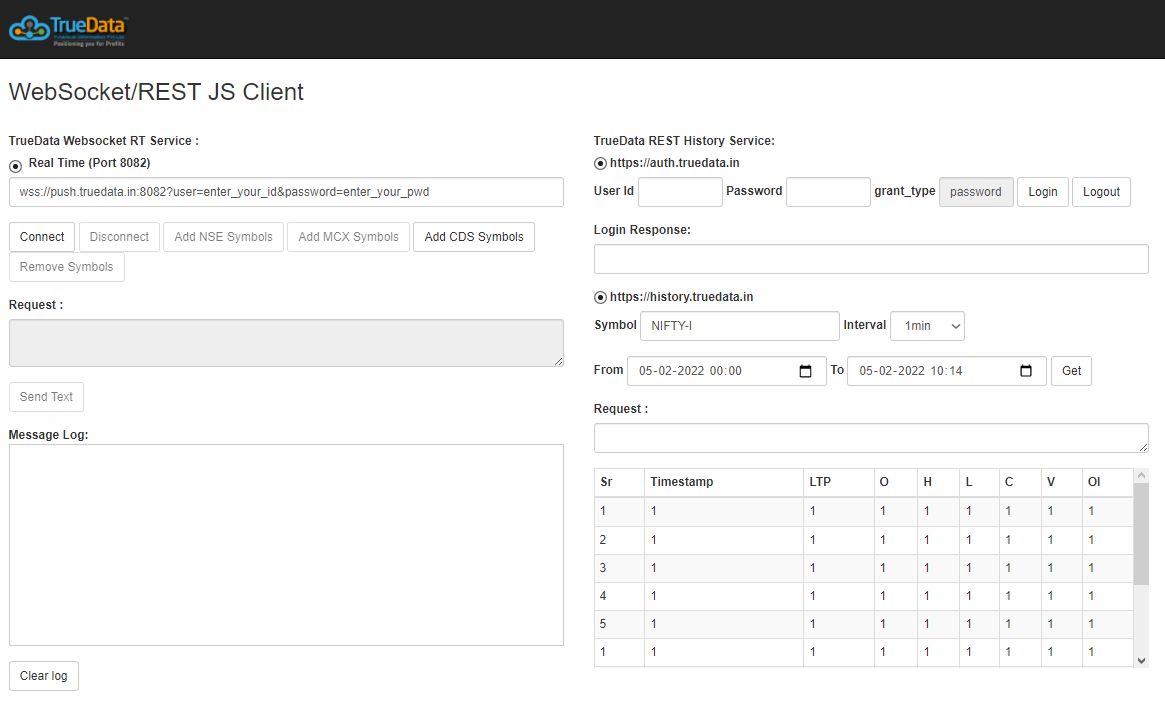Click the REST history Request text area
This screenshot has height=703, width=1165.
pos(871,438)
